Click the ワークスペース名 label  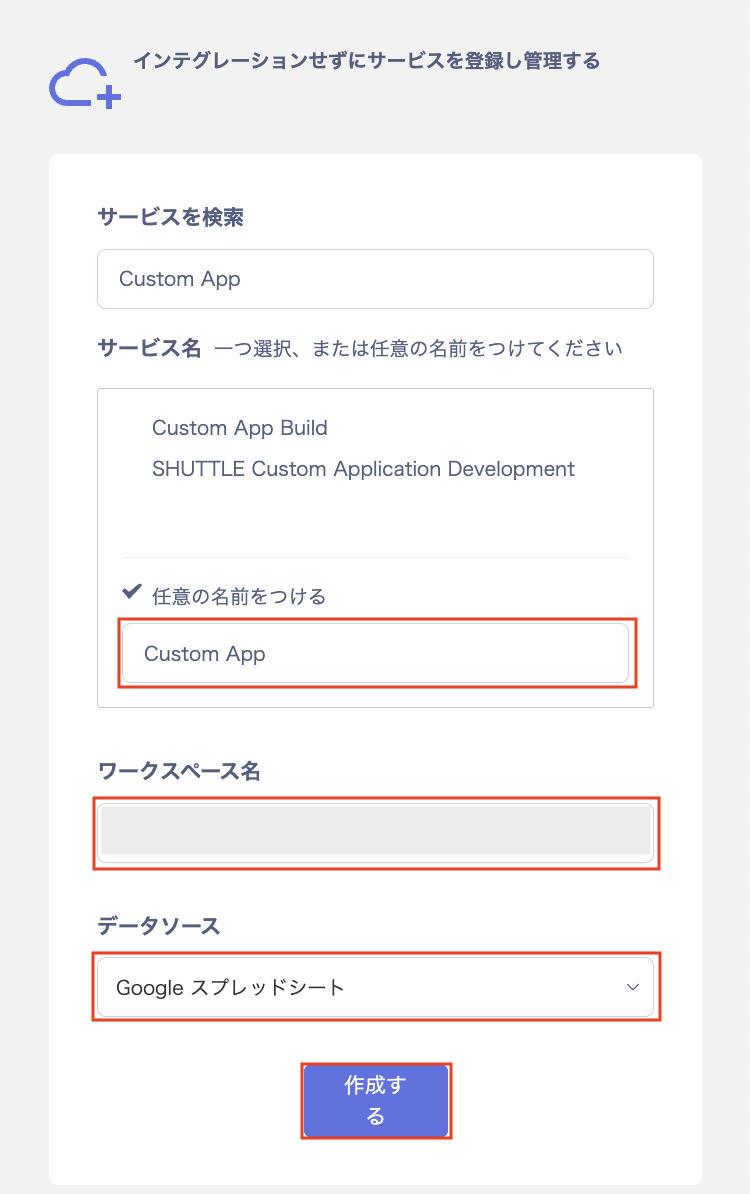[179, 771]
